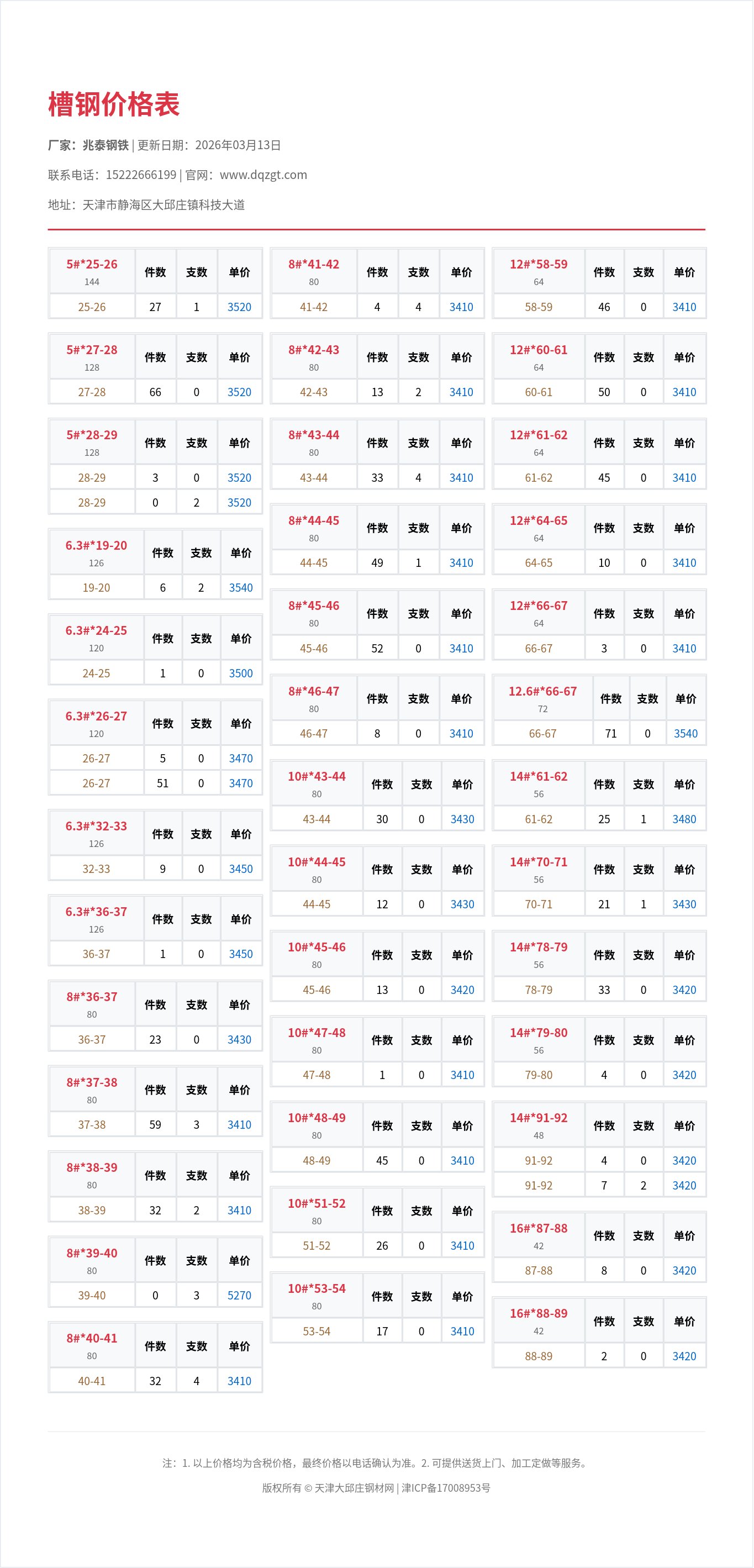
Task: Click the 16#*88-89 specification heading
Action: point(539,1313)
